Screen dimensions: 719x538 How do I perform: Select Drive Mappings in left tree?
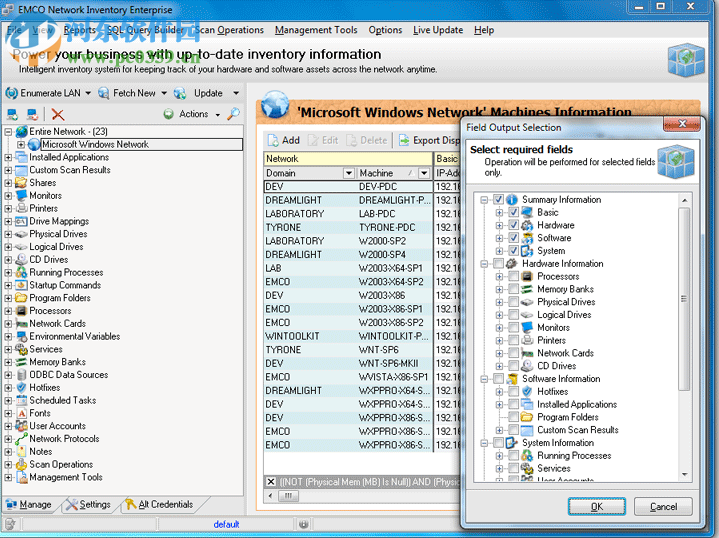[x=59, y=221]
